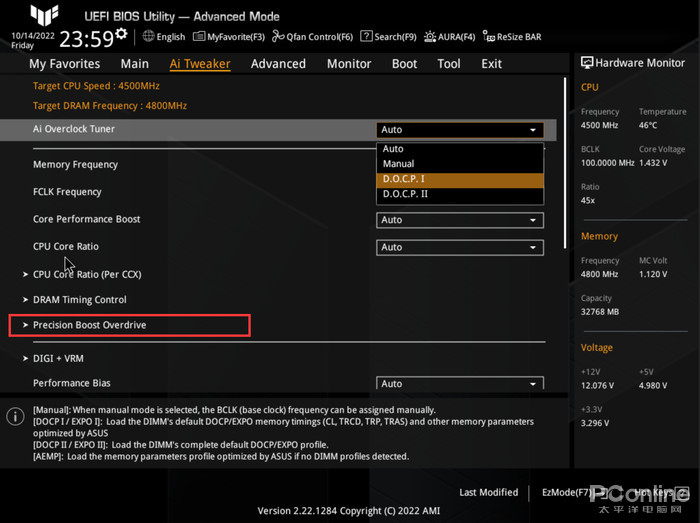This screenshot has height=523, width=700.
Task: Expand DRAM Timing Control section
Action: (x=79, y=299)
